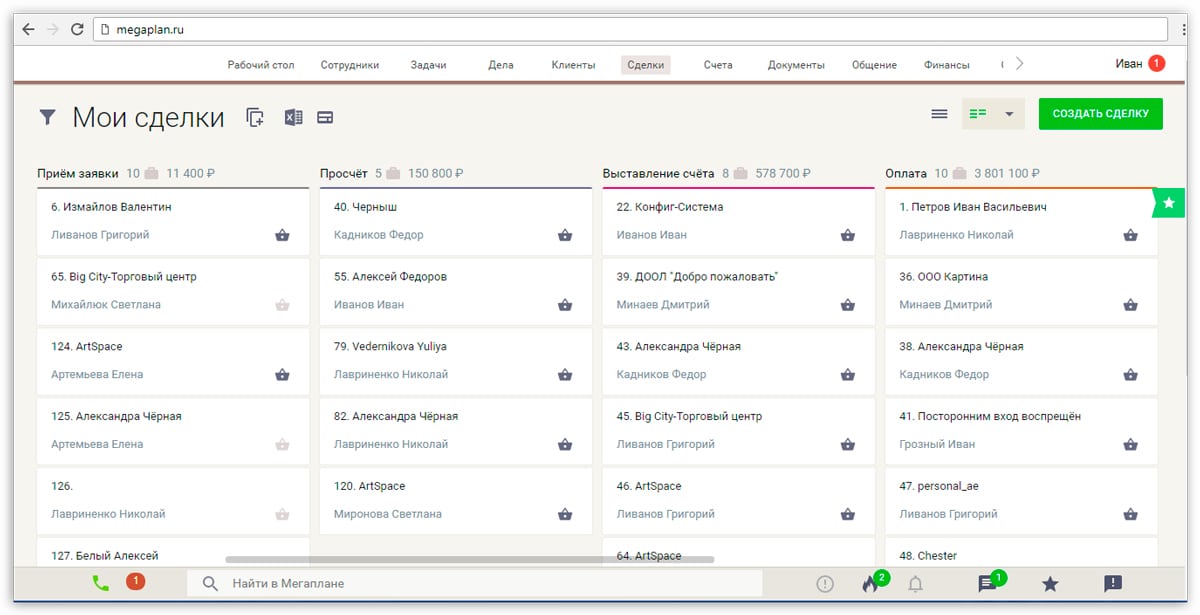The height and width of the screenshot is (615, 1200).
Task: Open favorites star in bottom bar
Action: 1050,584
